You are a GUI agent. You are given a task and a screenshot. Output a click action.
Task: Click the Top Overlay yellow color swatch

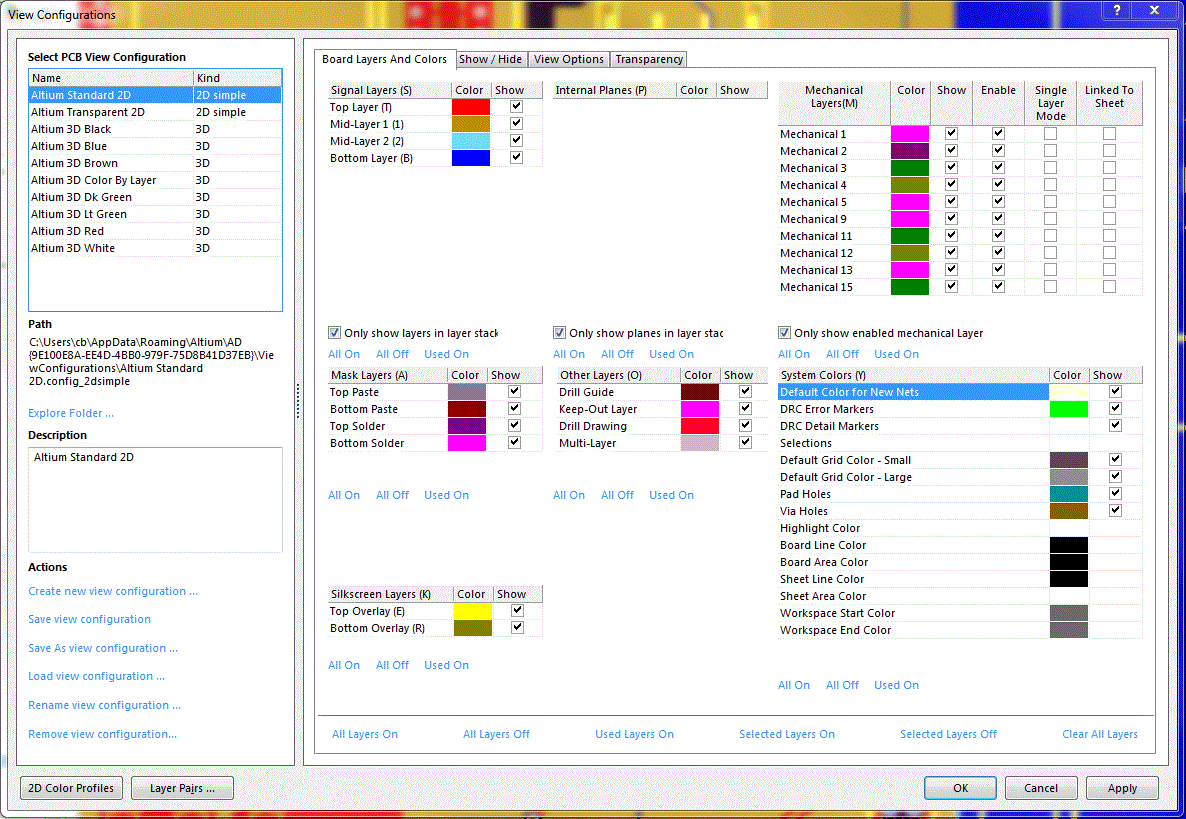pos(473,611)
